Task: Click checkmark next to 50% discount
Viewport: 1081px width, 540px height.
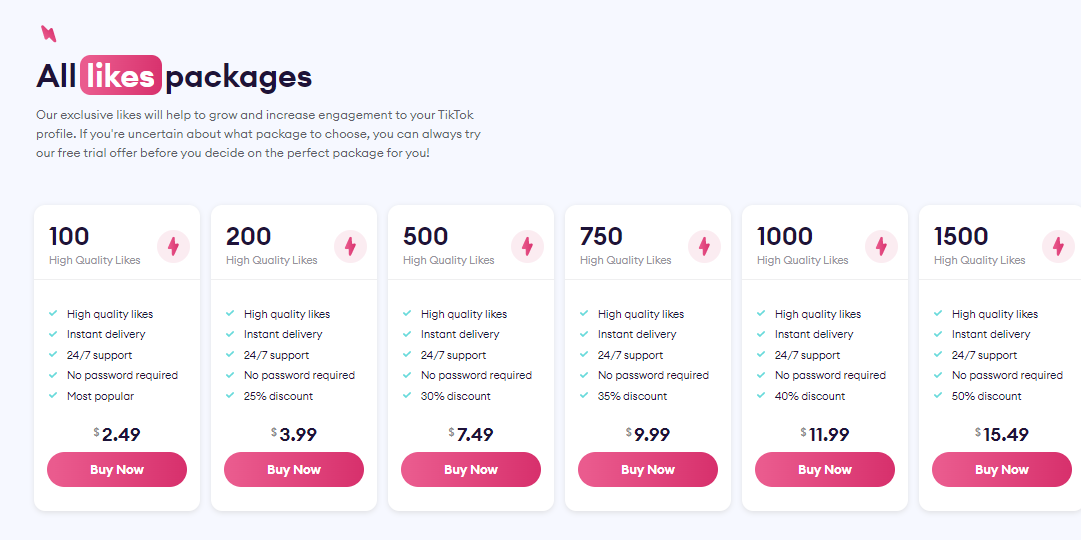Action: pyautogui.click(x=938, y=396)
